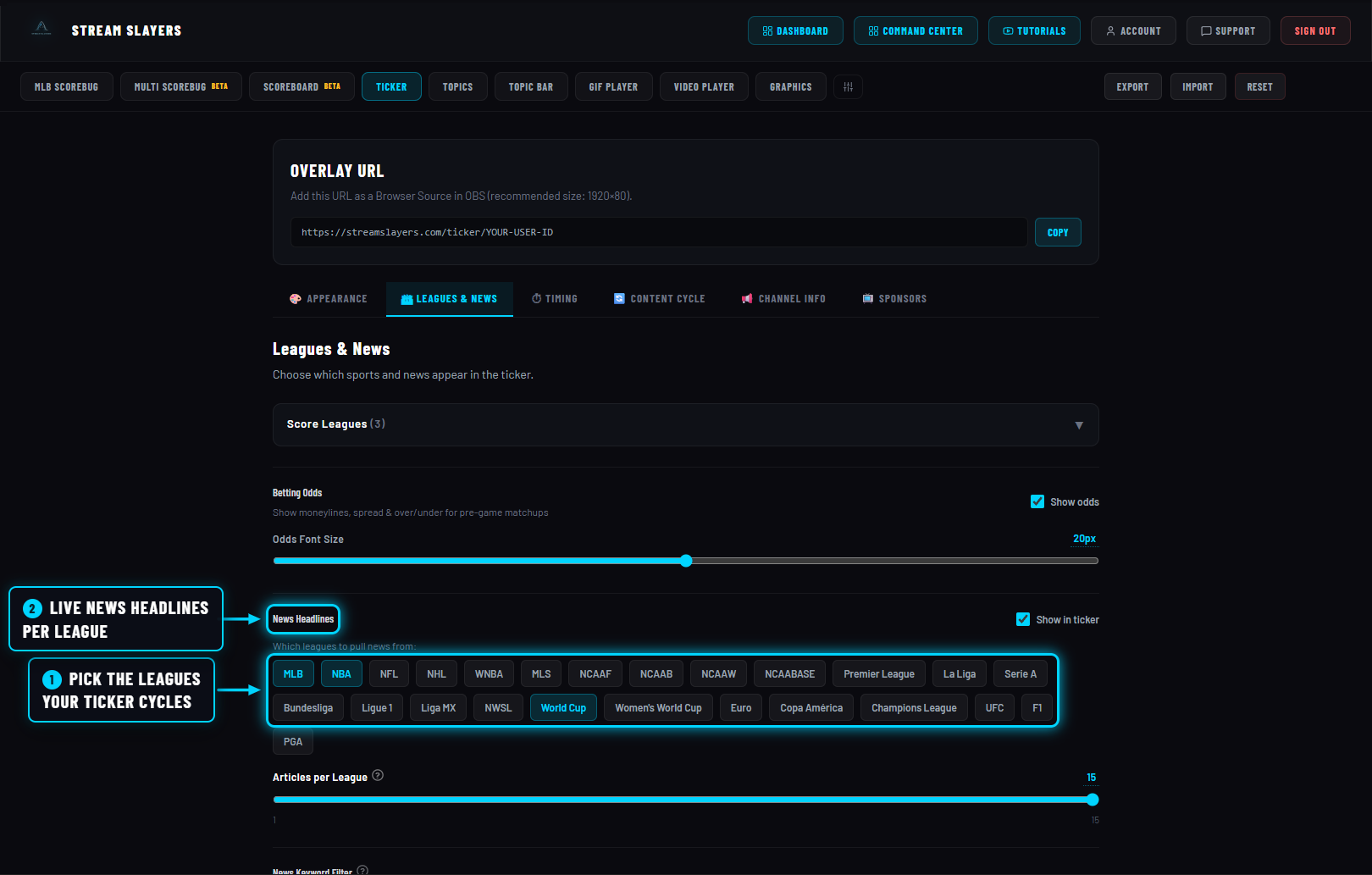Open the Command Center
The width and height of the screenshot is (1372, 875).
coord(916,30)
